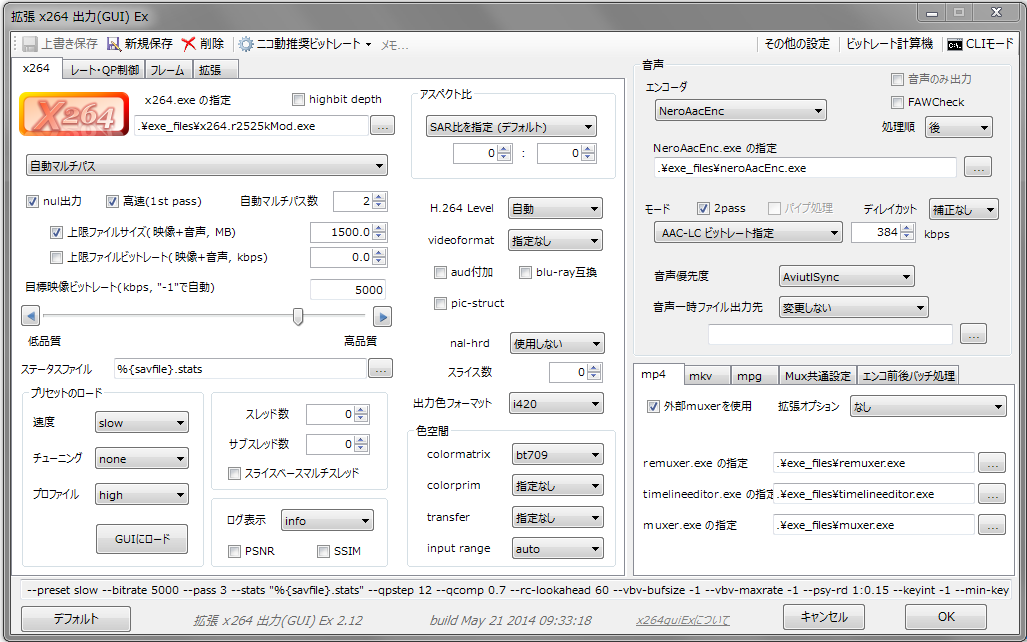Browse for the stats file
Viewport: 1027px width, 642px height.
381,369
